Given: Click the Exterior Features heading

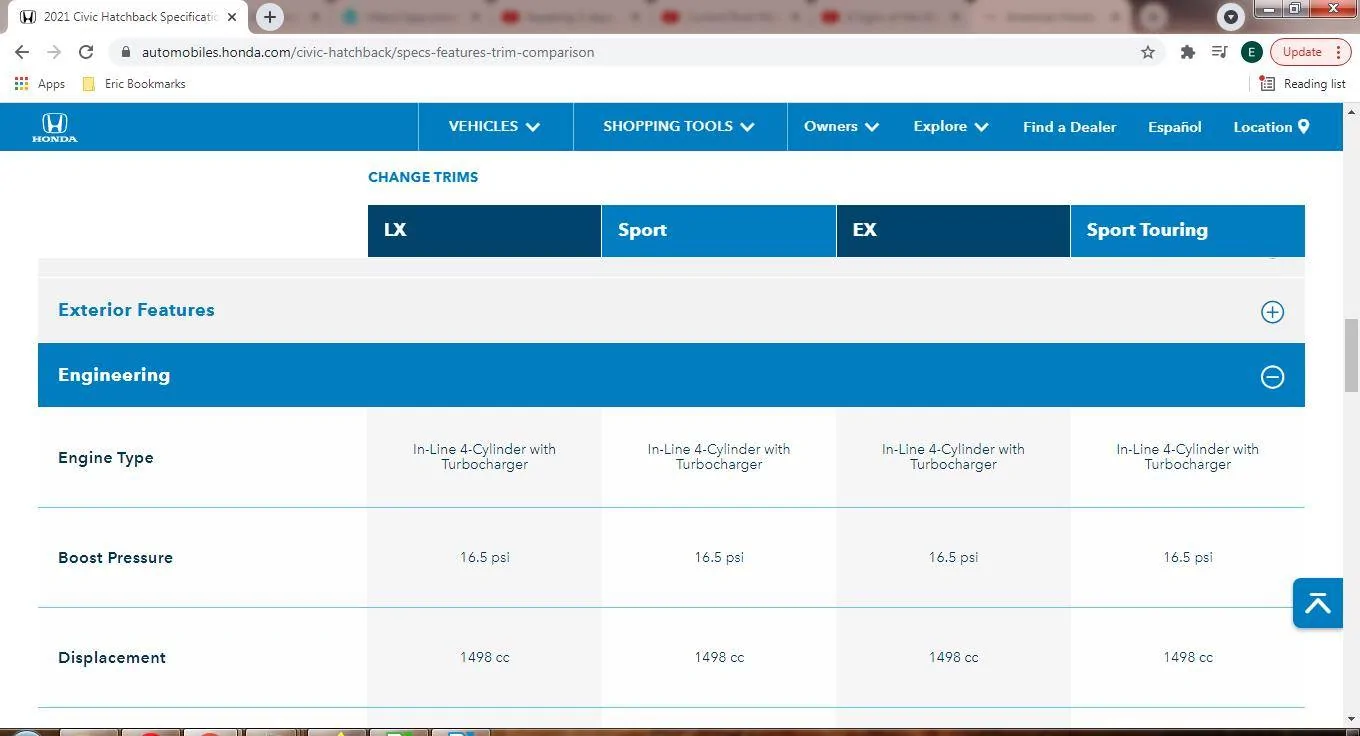Looking at the screenshot, I should [136, 310].
